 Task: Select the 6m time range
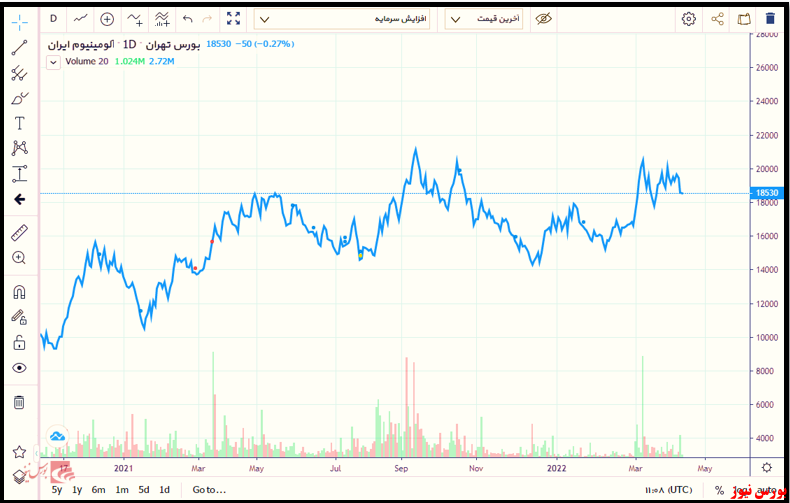[99, 490]
